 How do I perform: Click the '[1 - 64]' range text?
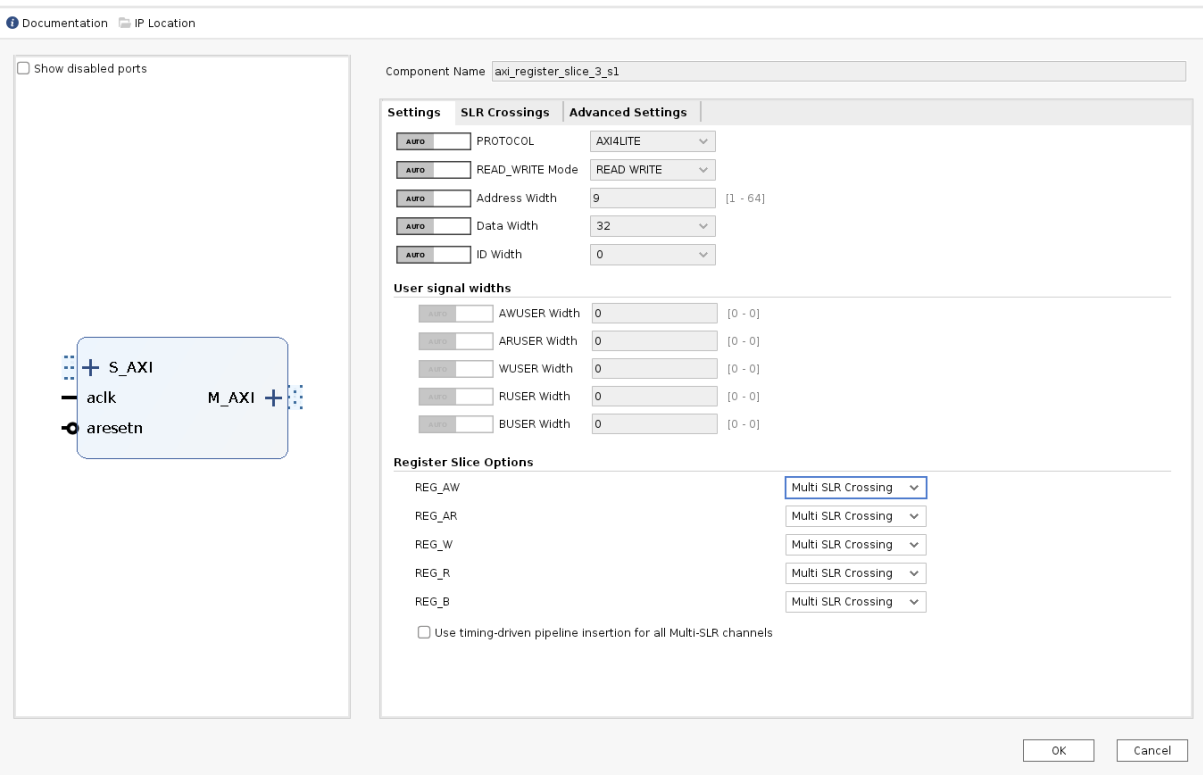[745, 198]
